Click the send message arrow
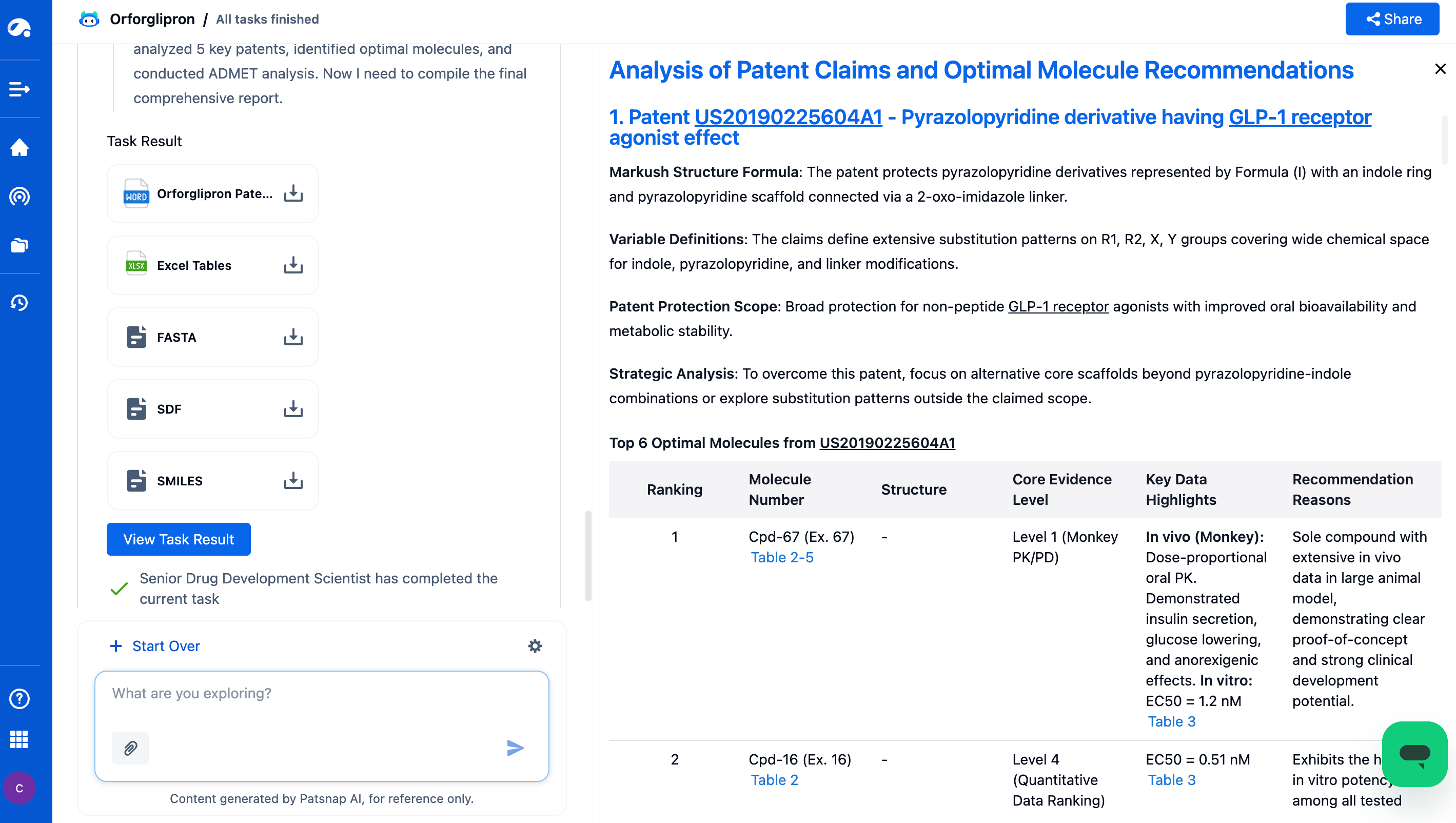 point(515,748)
